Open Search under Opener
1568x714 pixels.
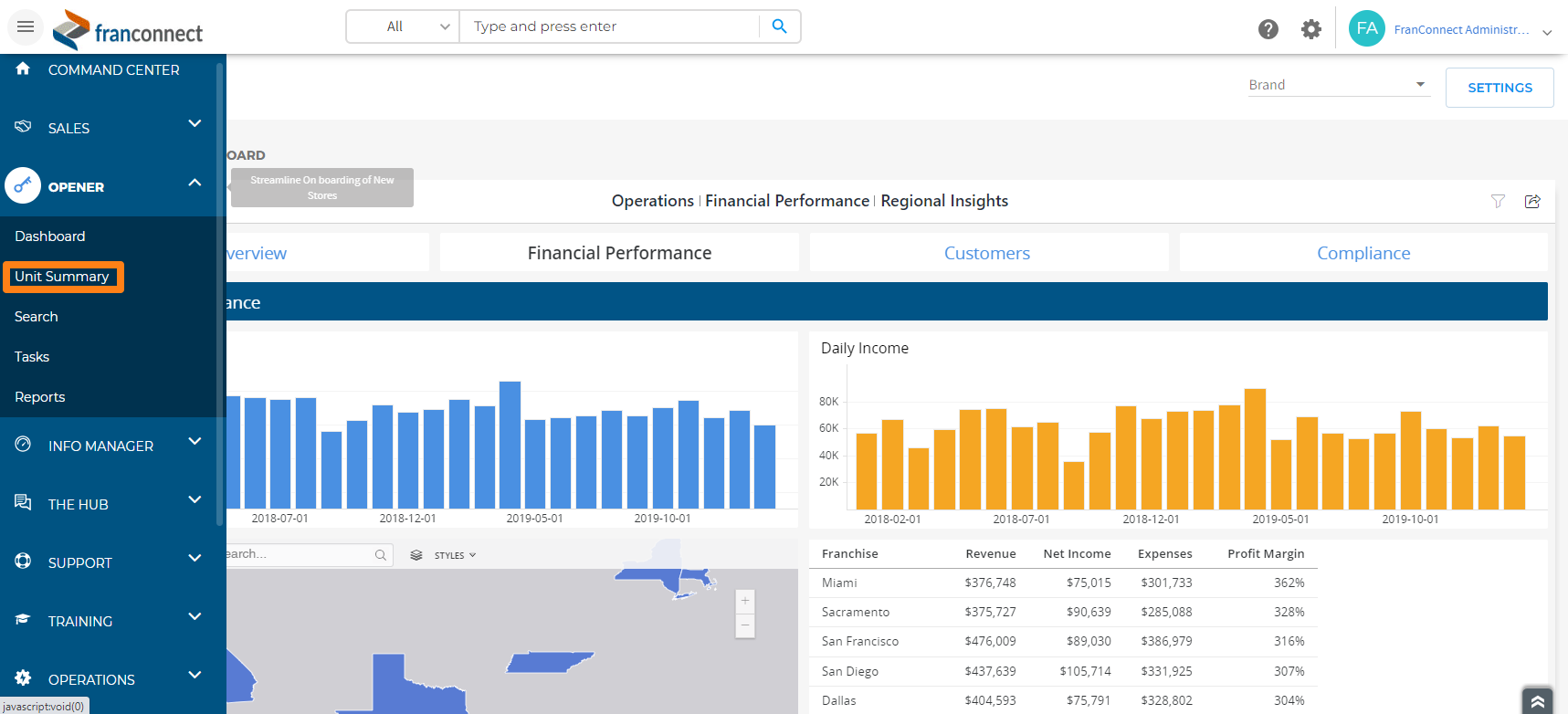(x=37, y=317)
